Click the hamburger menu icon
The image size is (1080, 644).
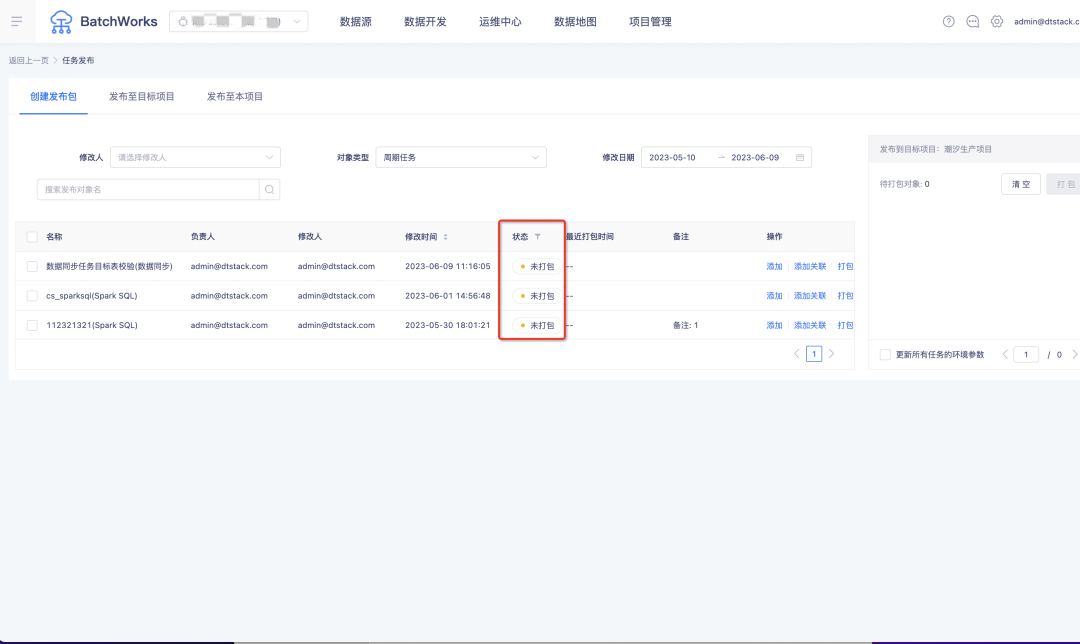coord(16,21)
